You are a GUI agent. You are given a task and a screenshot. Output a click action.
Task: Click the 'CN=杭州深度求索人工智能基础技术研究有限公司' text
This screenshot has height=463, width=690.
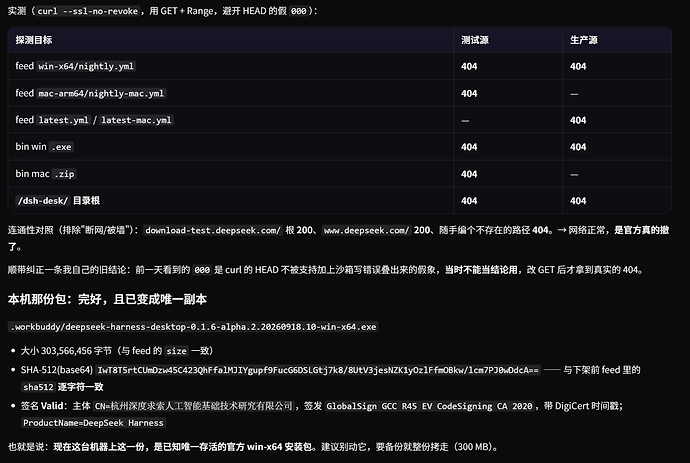(x=194, y=406)
